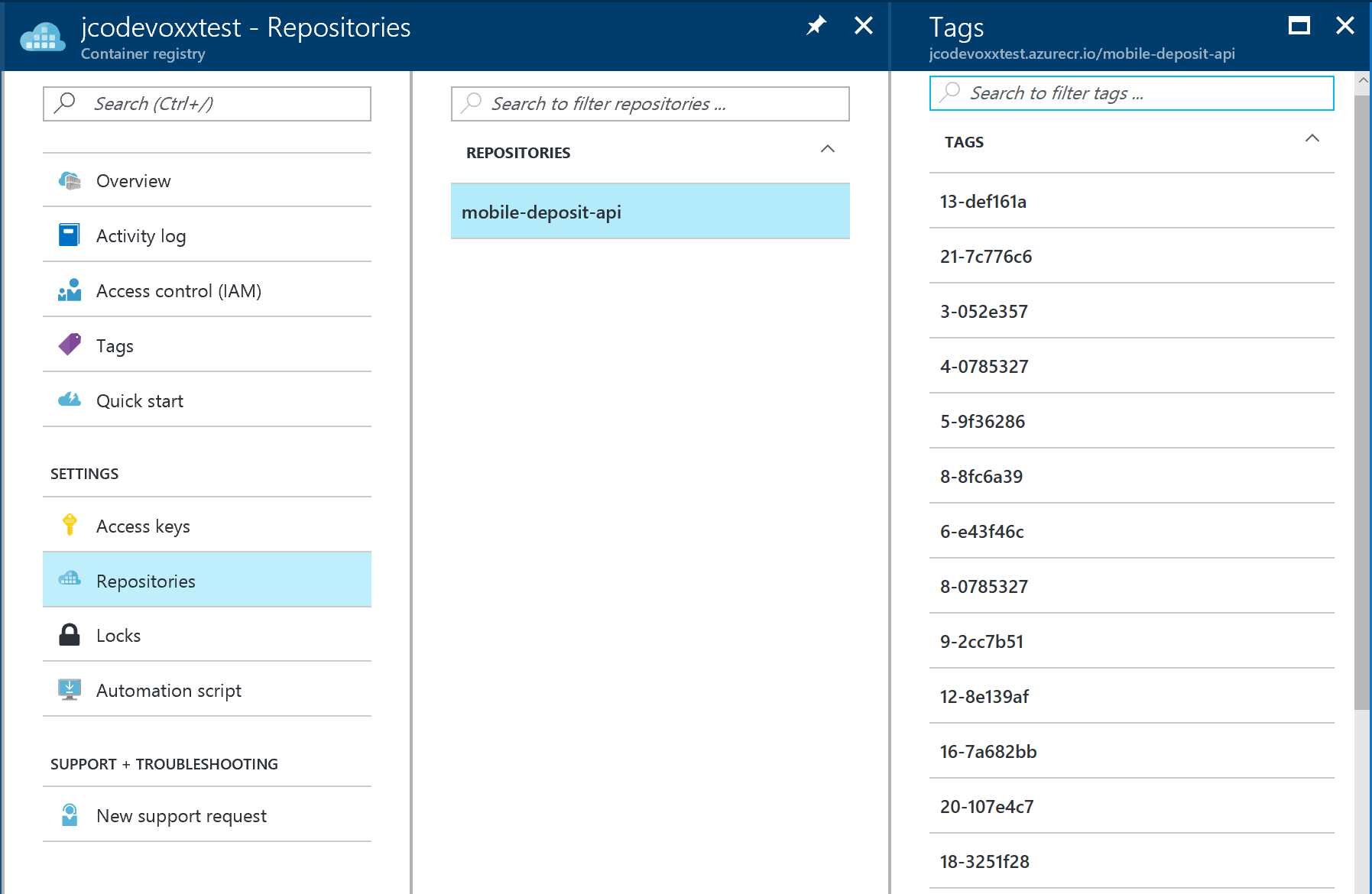The image size is (1372, 894).
Task: Select tag 4-0785327
Action: (x=1132, y=366)
